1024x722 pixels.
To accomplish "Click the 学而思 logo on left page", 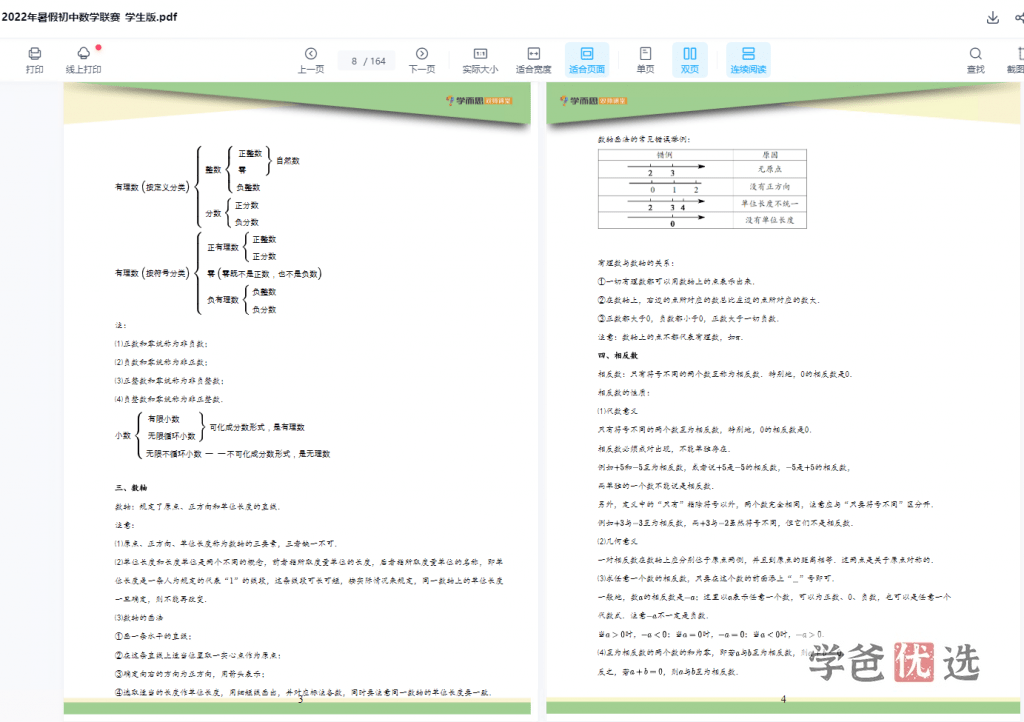I will (x=479, y=101).
